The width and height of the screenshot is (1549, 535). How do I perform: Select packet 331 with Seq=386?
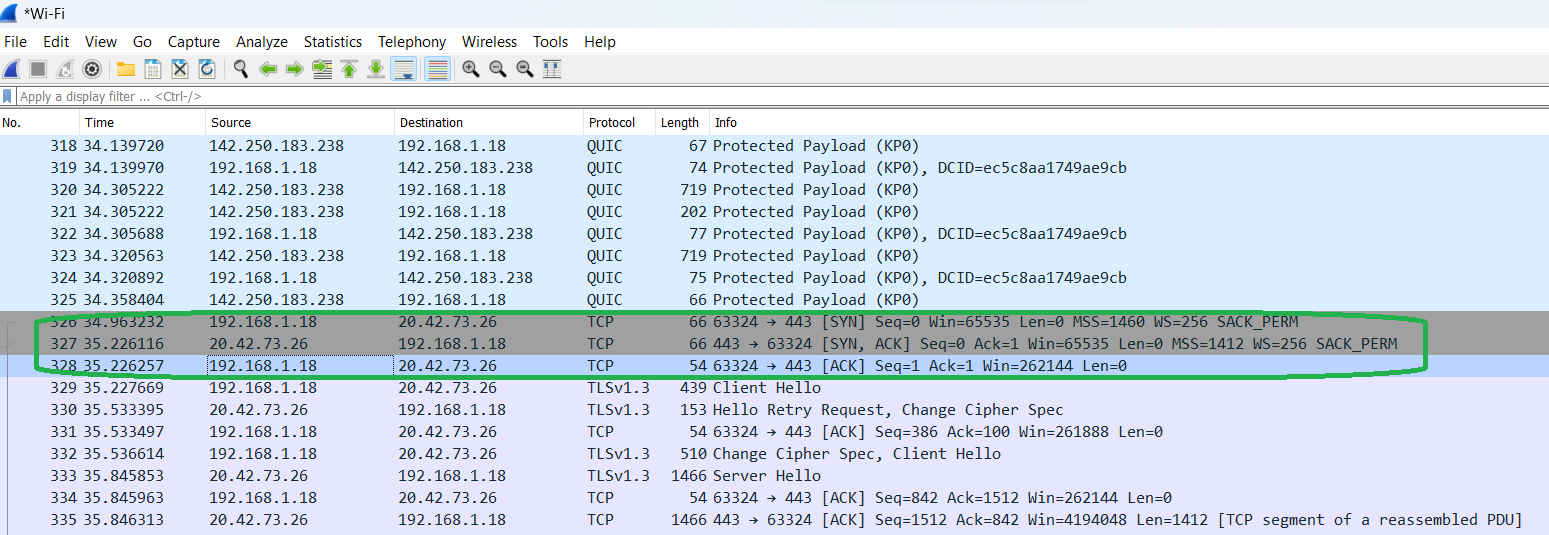tap(774, 432)
